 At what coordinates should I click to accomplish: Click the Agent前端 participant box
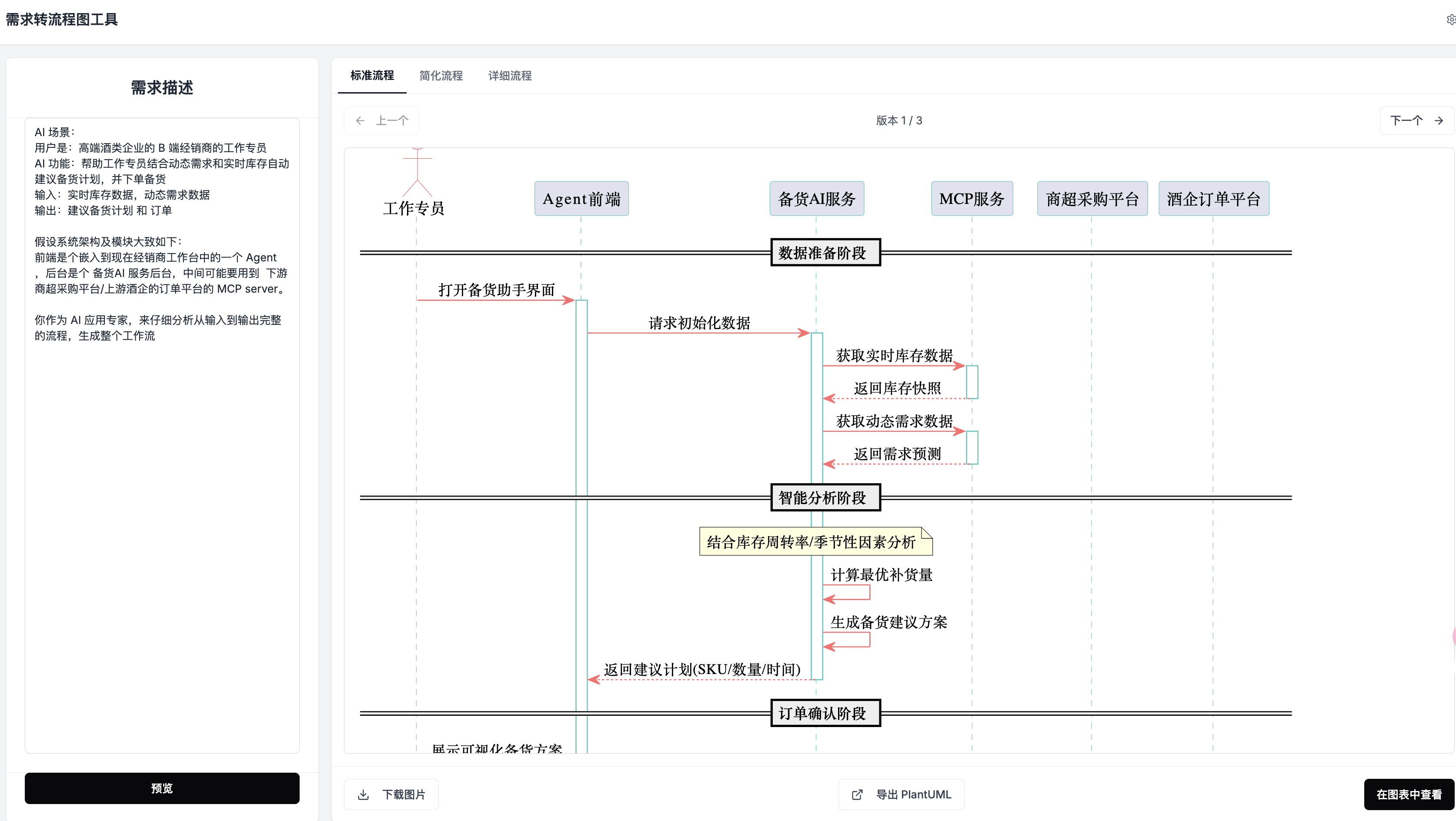pos(581,199)
